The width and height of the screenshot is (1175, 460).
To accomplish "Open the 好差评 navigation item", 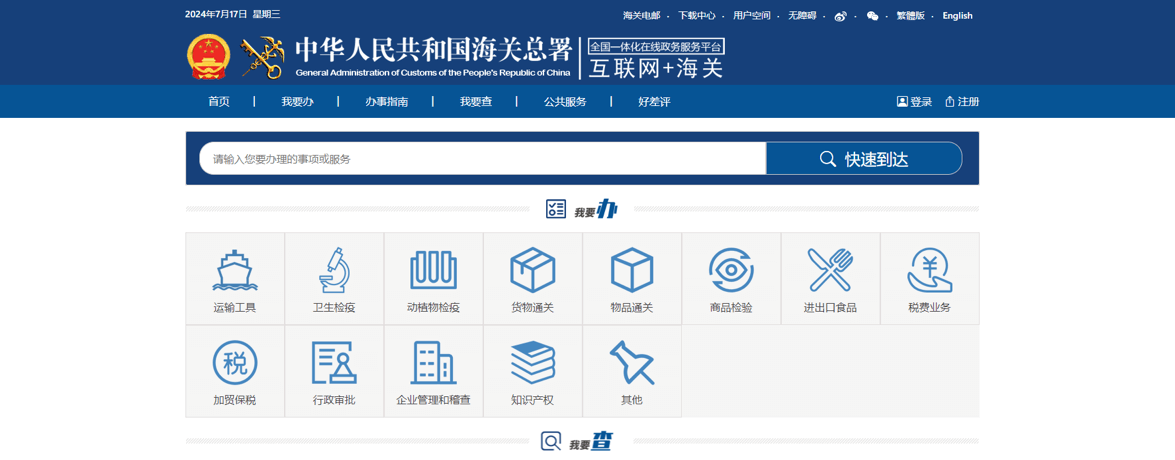I will pos(654,102).
